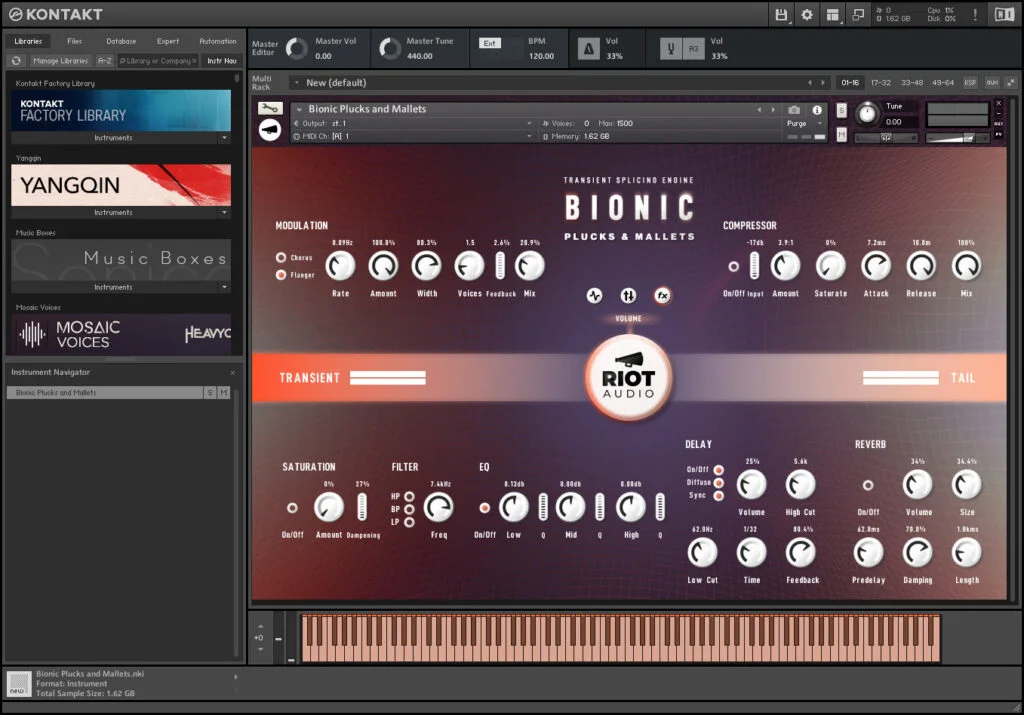Select the Chorus modulation radio button
The width and height of the screenshot is (1024, 715).
pyautogui.click(x=281, y=257)
